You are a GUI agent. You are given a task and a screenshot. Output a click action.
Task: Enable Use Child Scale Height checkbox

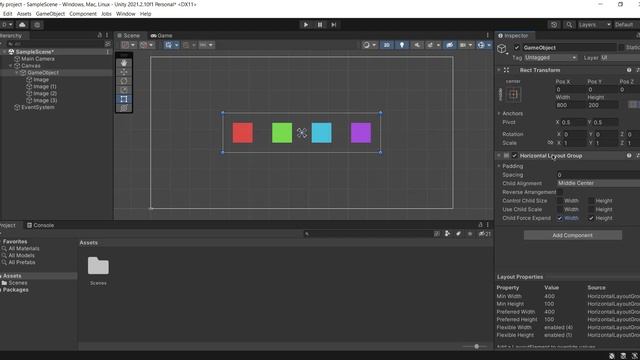[591, 209]
